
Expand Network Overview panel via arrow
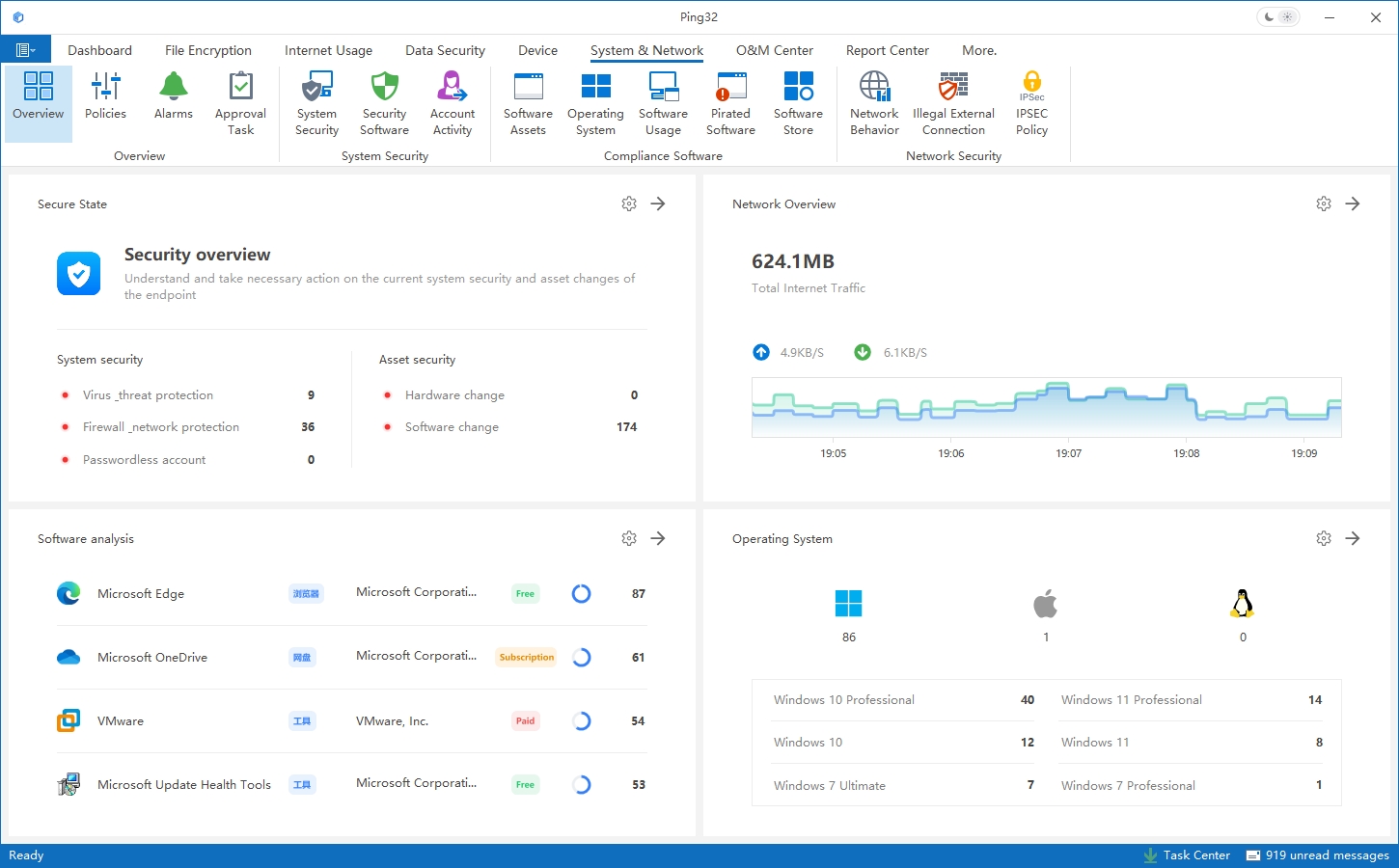click(1353, 203)
